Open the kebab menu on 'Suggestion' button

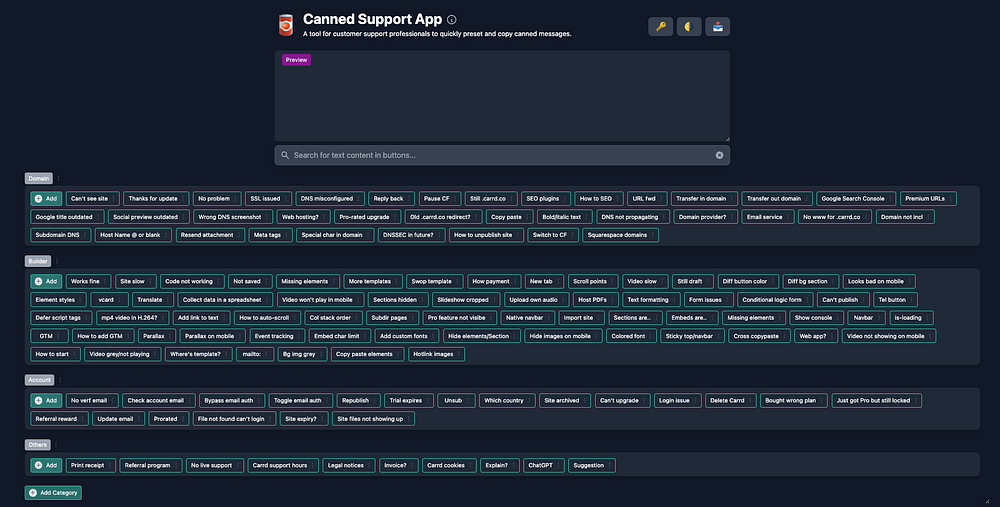(610, 465)
